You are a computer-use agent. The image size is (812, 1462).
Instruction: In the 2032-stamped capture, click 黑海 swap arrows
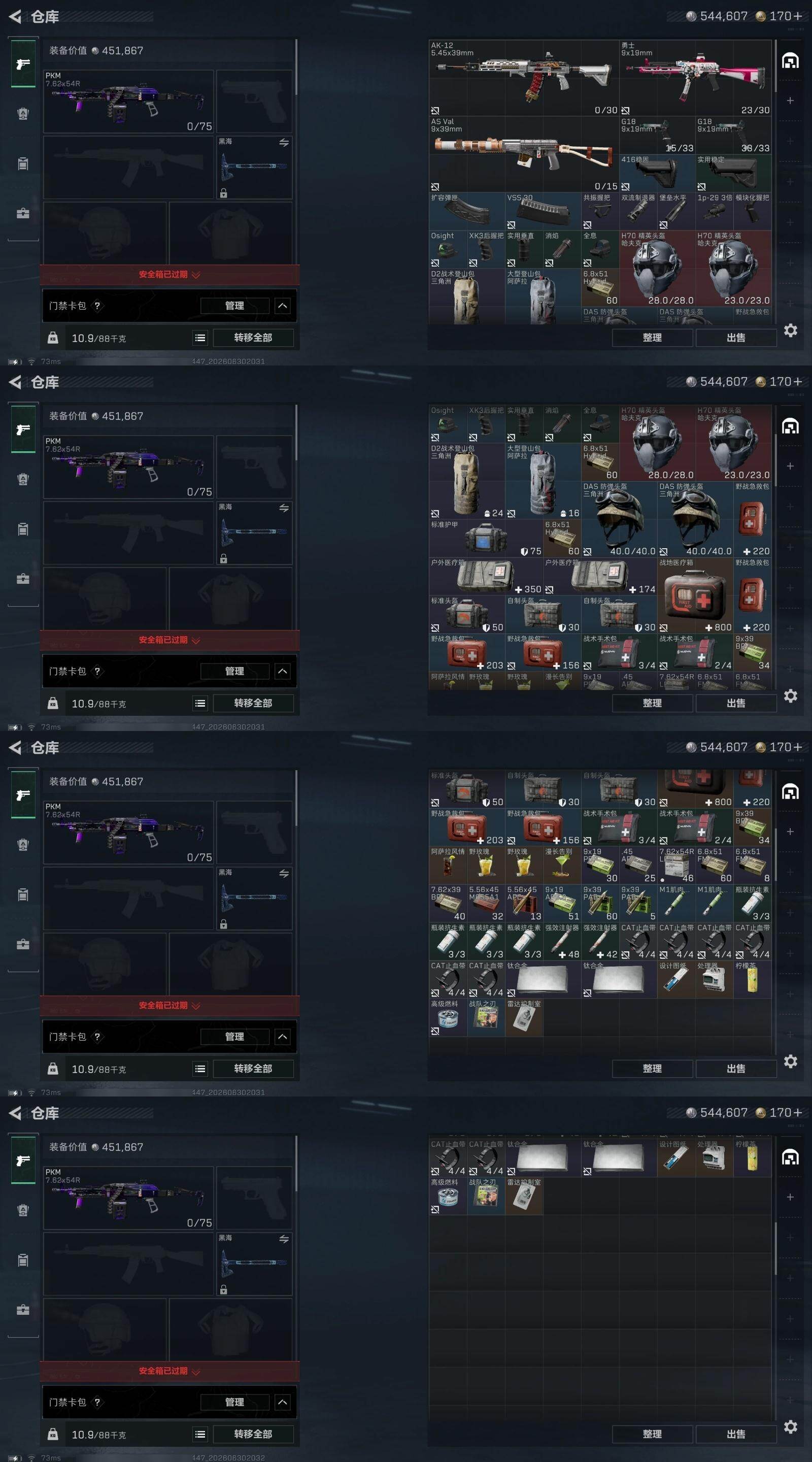284,1239
